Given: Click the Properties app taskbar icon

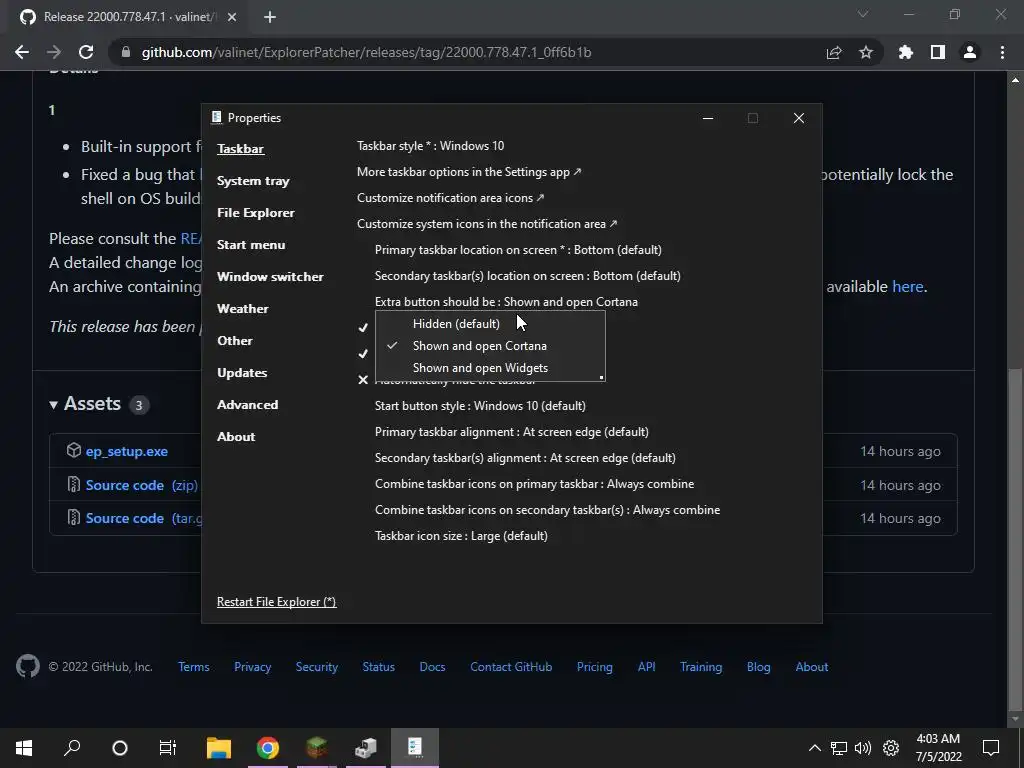Looking at the screenshot, I should [x=415, y=748].
